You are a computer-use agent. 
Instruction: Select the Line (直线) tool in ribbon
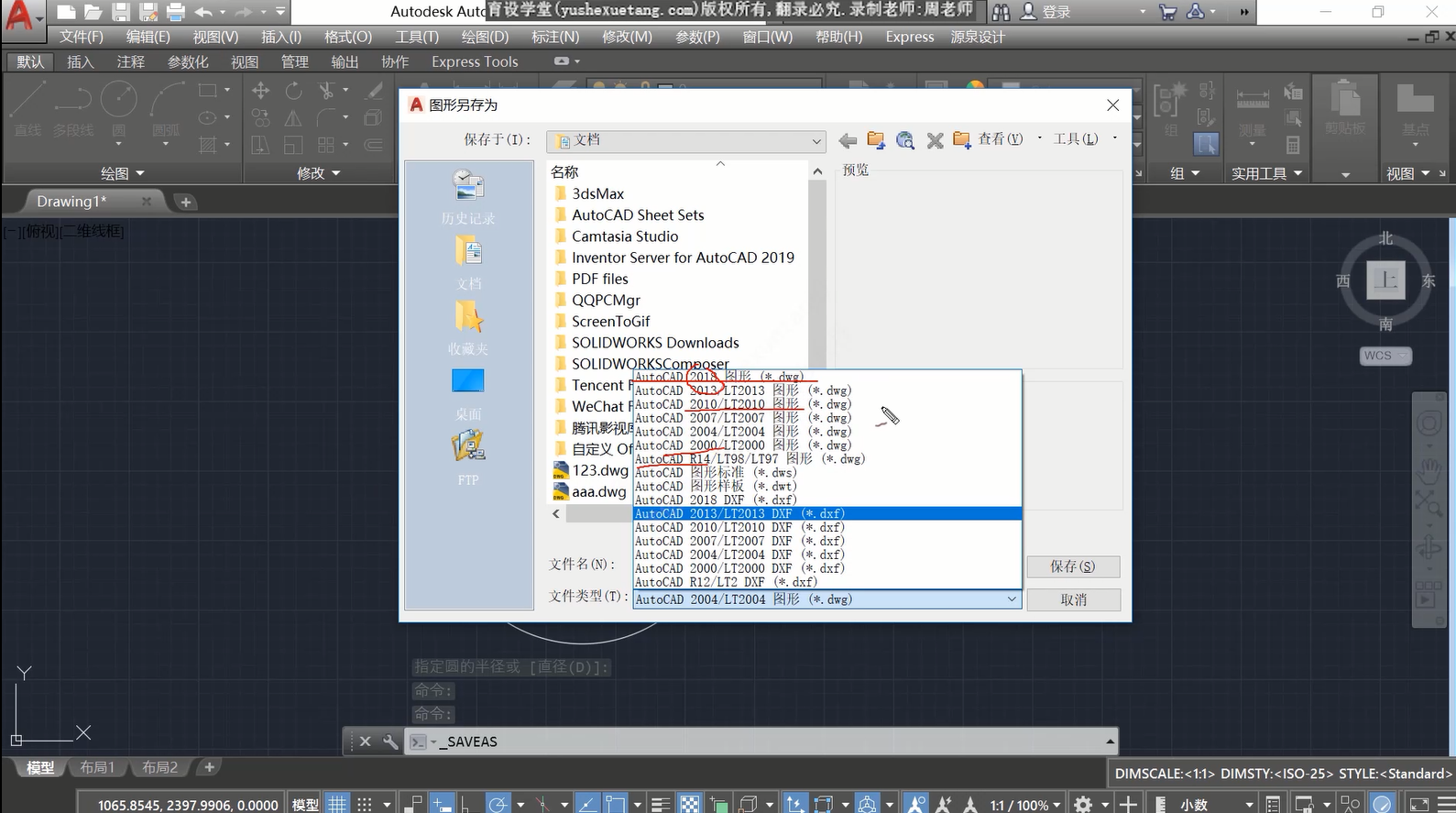28,109
